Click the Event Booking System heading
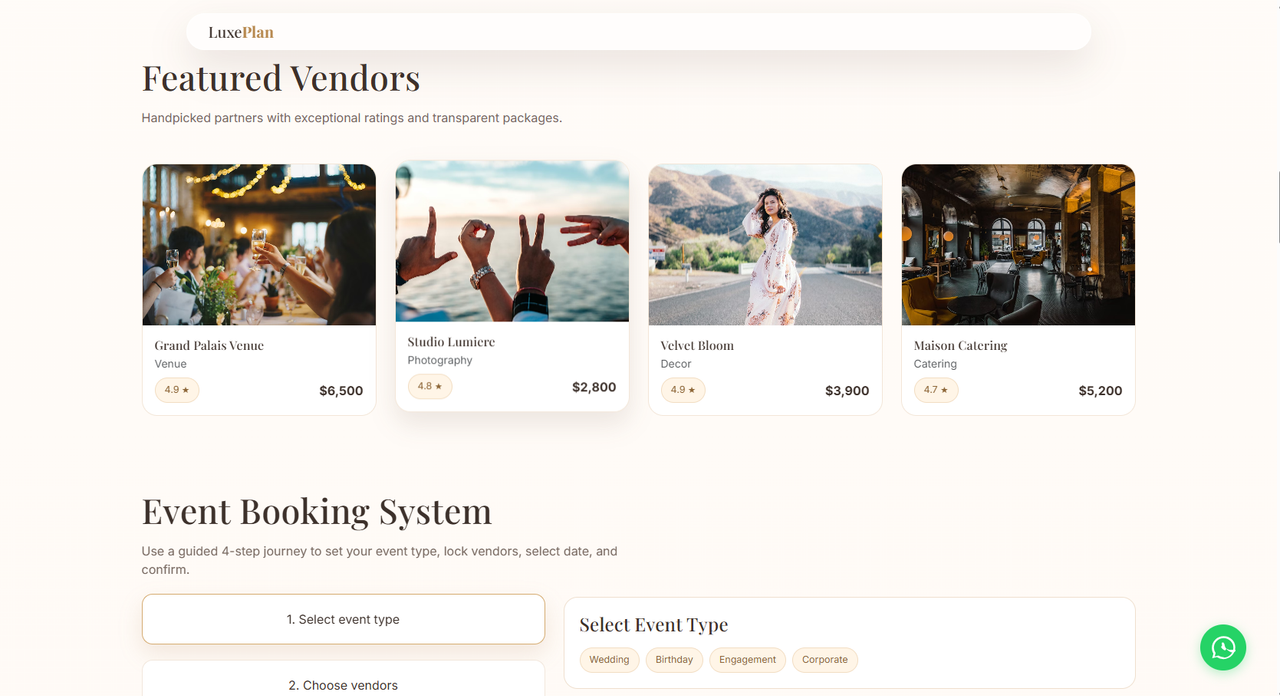Viewport: 1280px width, 696px height. [317, 511]
